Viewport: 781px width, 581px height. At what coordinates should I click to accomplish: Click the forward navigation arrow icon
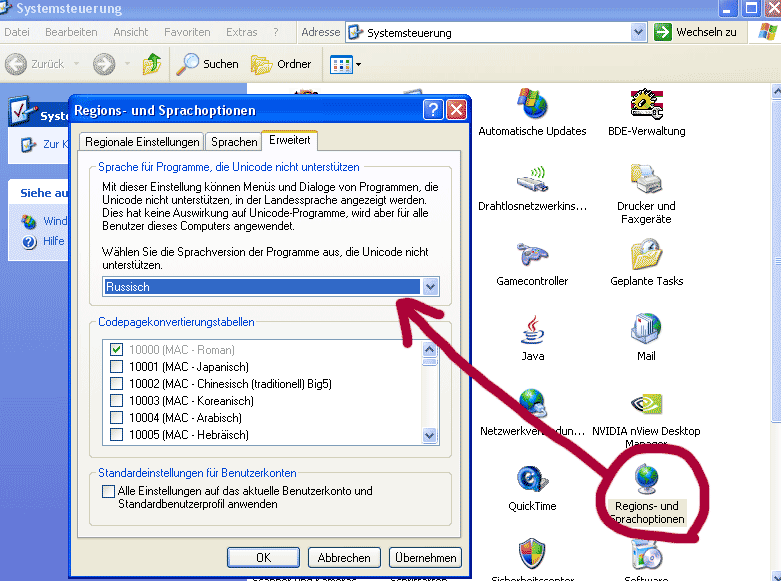(104, 64)
